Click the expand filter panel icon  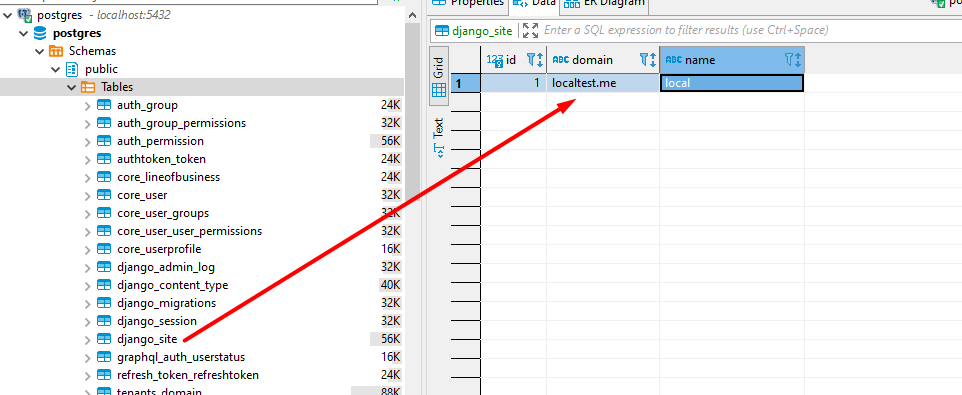[x=531, y=30]
